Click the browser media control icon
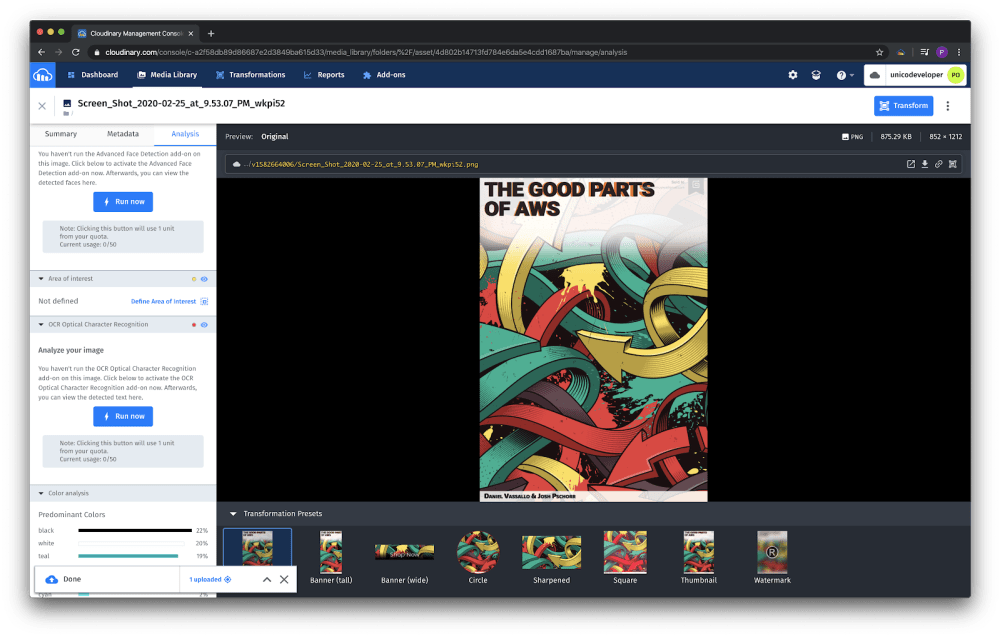 (x=924, y=52)
